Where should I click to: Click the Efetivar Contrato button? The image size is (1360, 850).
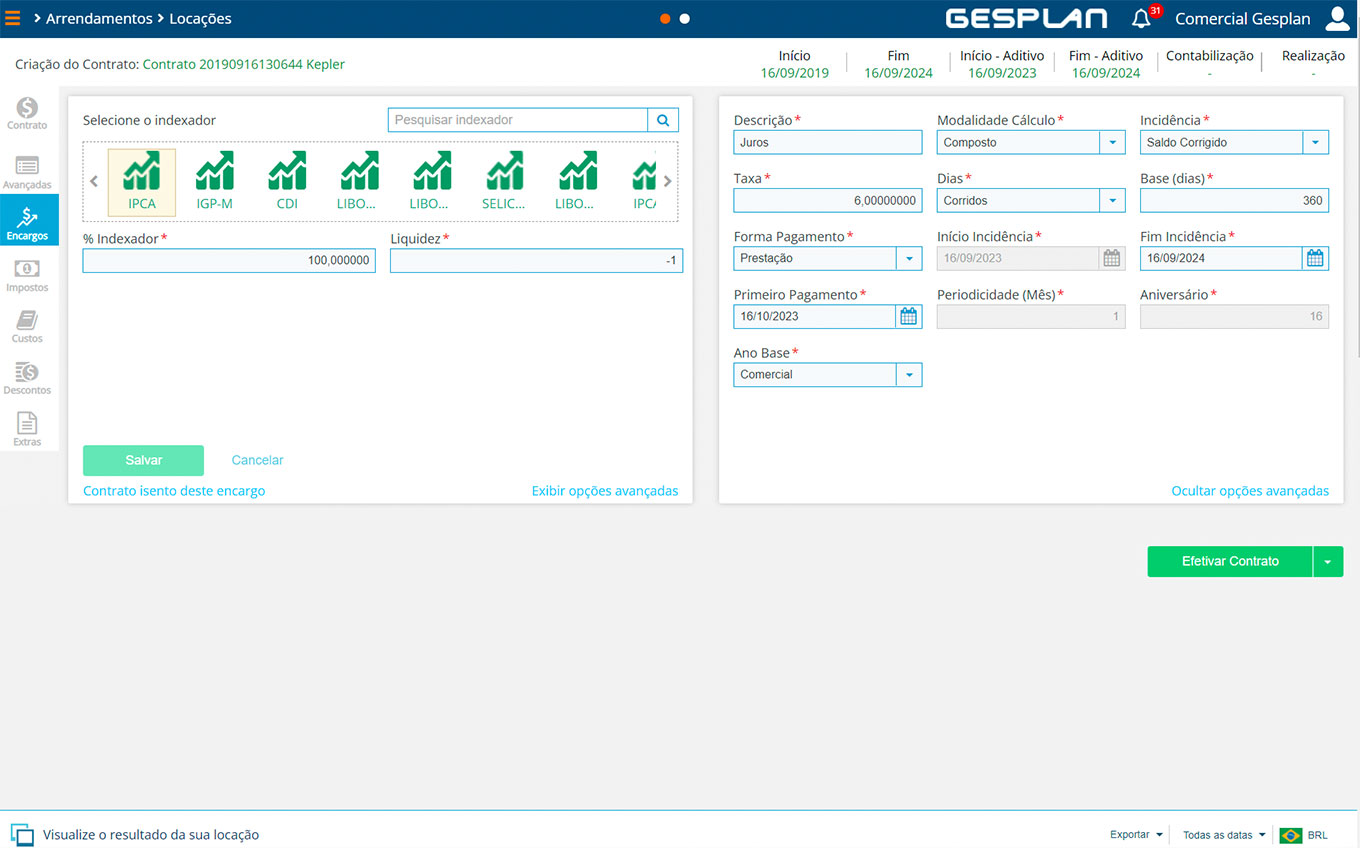tap(1229, 562)
